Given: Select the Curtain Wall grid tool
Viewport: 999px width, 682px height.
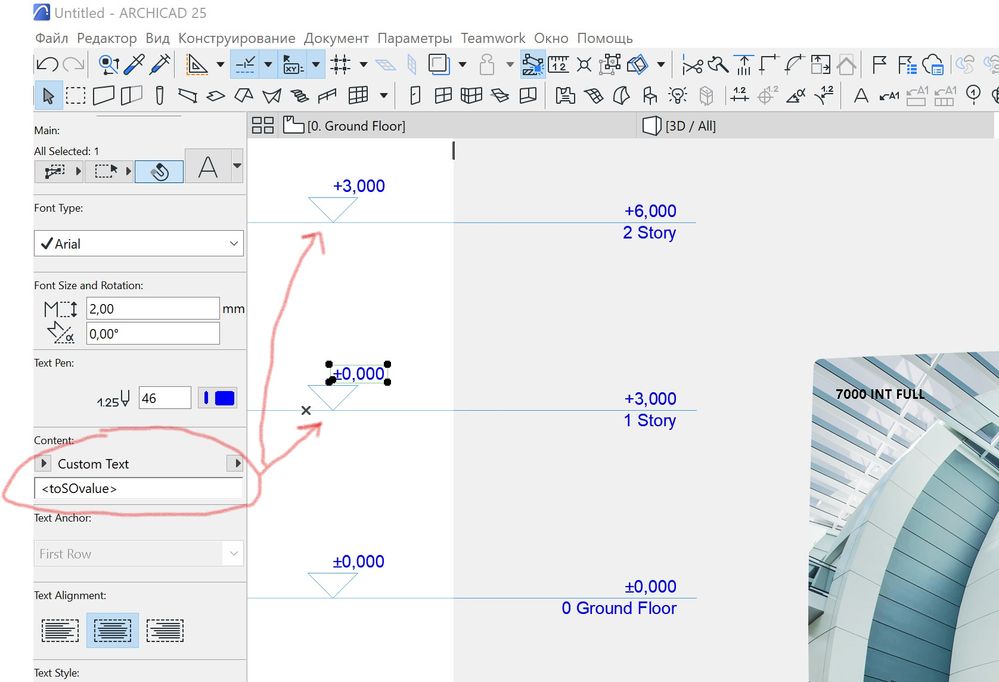Looking at the screenshot, I should 358,96.
